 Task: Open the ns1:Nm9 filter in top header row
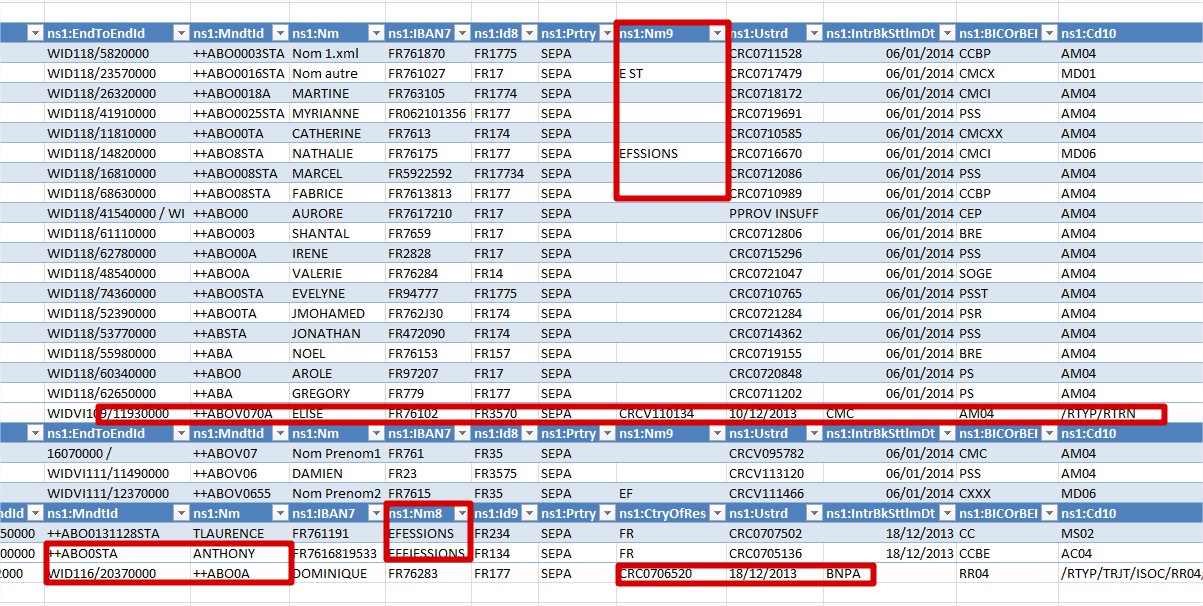point(716,33)
